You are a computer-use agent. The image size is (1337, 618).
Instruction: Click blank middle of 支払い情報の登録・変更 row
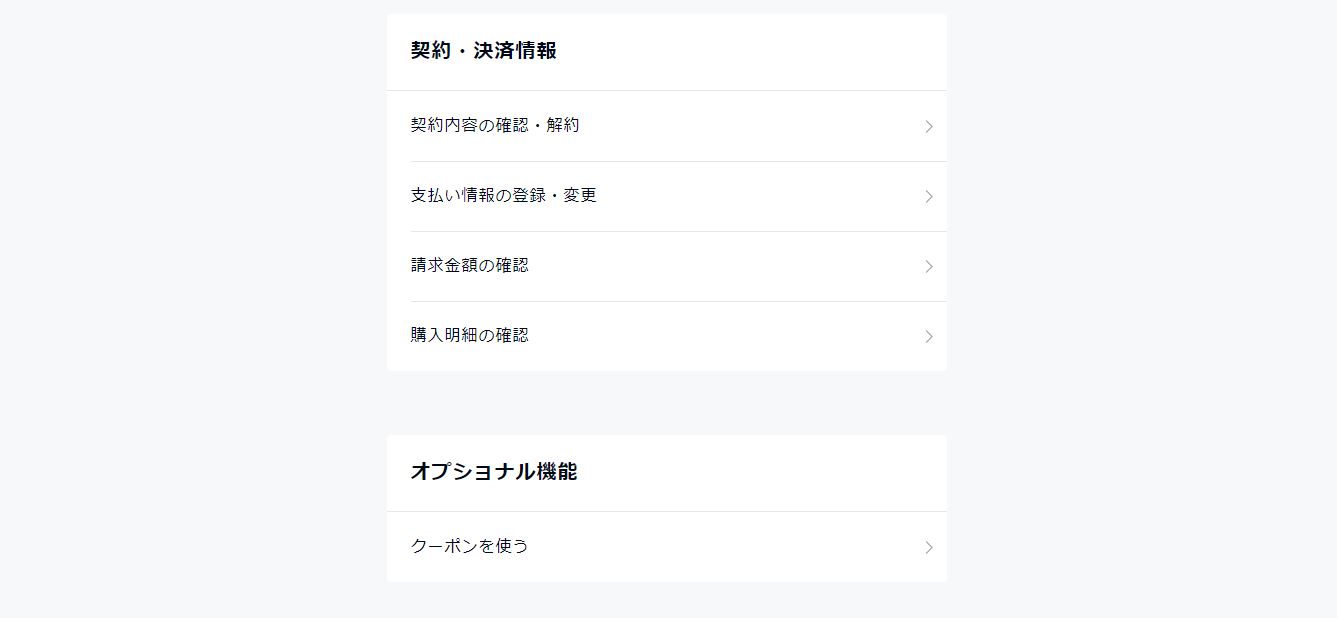pyautogui.click(x=760, y=196)
